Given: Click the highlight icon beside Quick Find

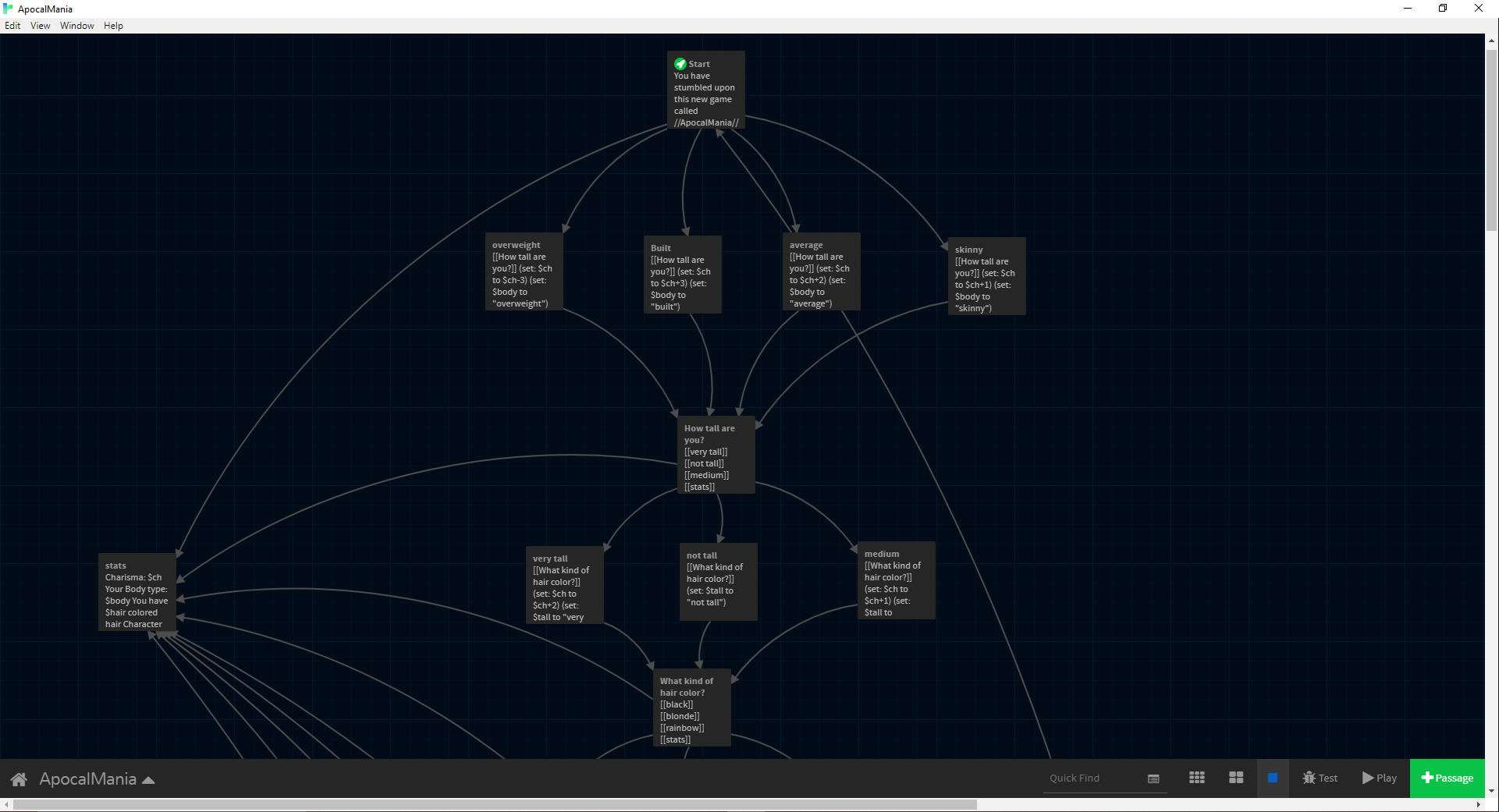Looking at the screenshot, I should coord(1153,778).
